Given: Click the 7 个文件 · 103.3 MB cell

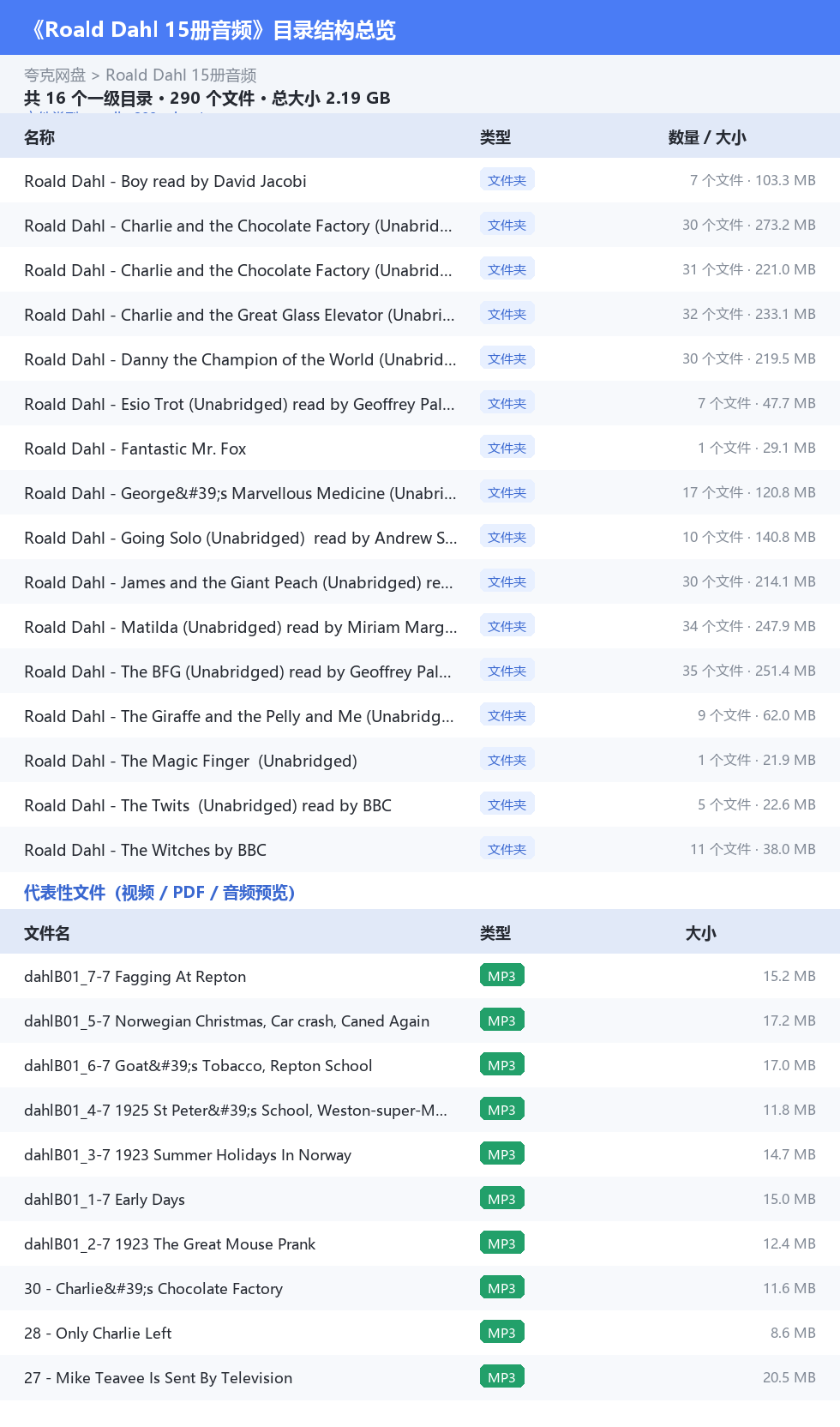Looking at the screenshot, I should (x=753, y=180).
